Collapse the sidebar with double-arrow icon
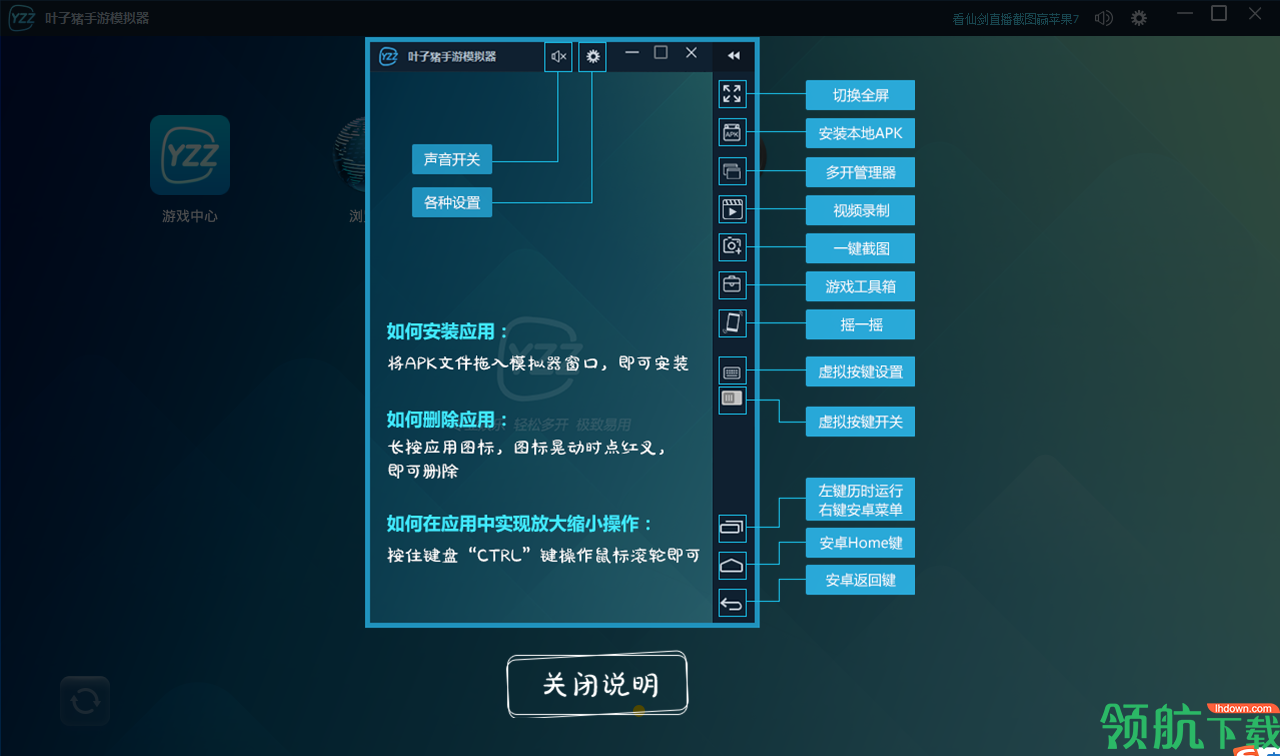 click(x=734, y=56)
